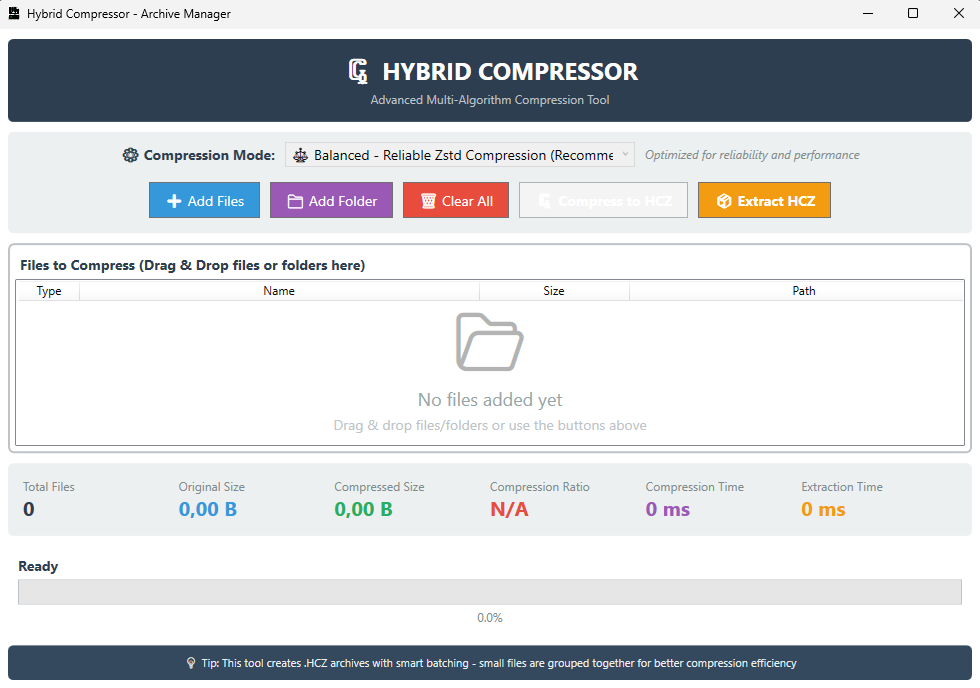Click the compressor app icon in the title bar
This screenshot has height=688, width=980.
coord(13,13)
